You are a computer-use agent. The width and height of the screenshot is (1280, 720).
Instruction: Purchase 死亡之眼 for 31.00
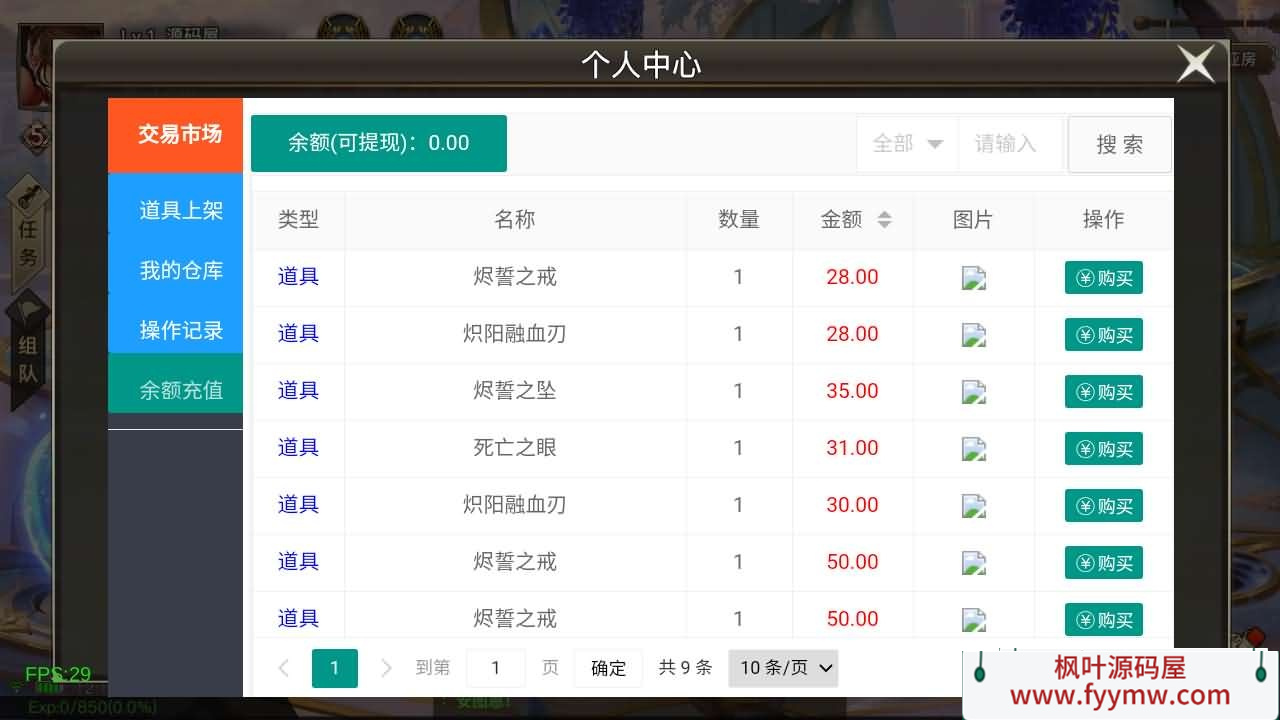1103,449
